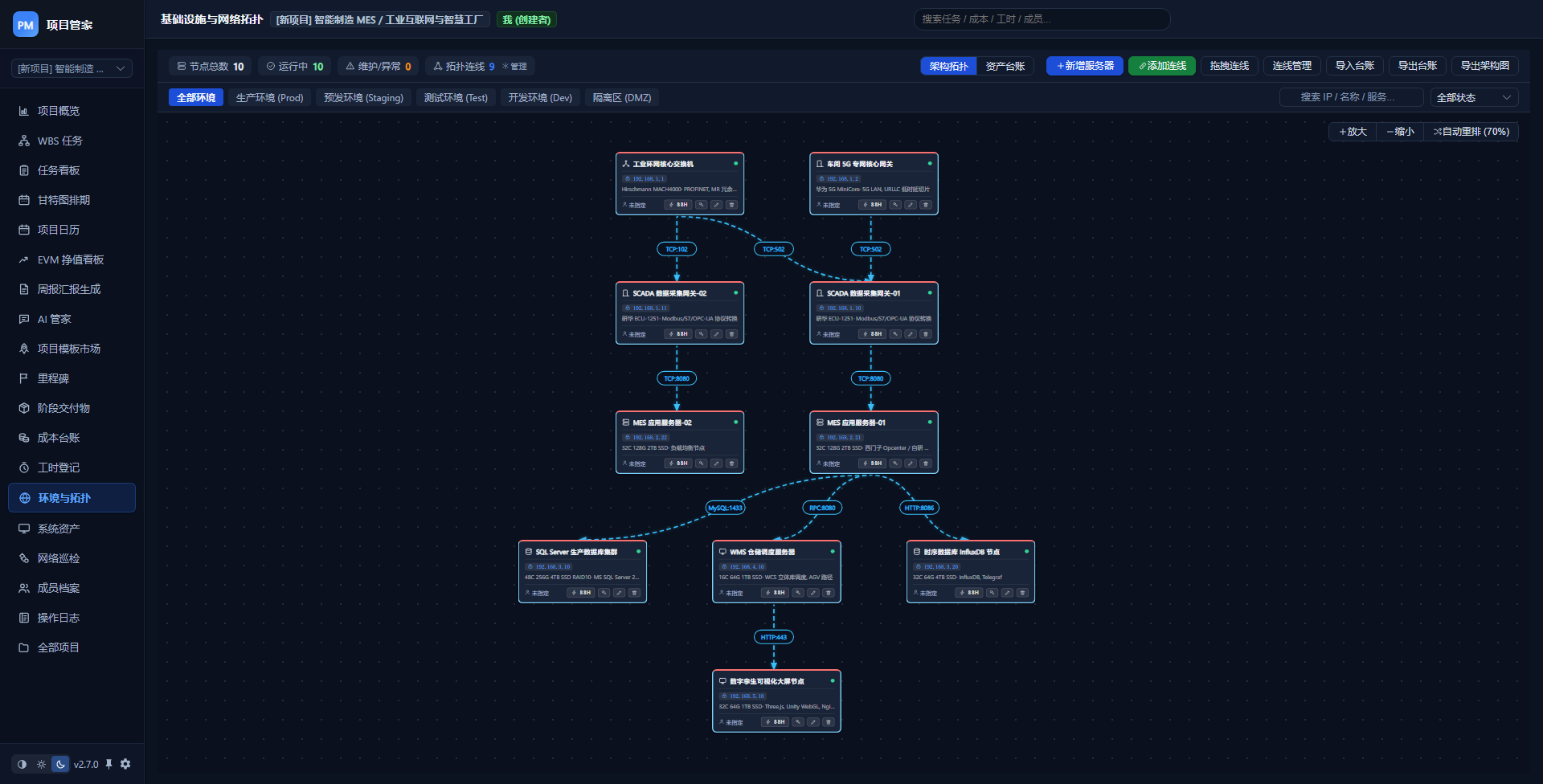Screen dimensions: 1543x784
Task: Switch to dark moon theme
Action: click(x=60, y=764)
